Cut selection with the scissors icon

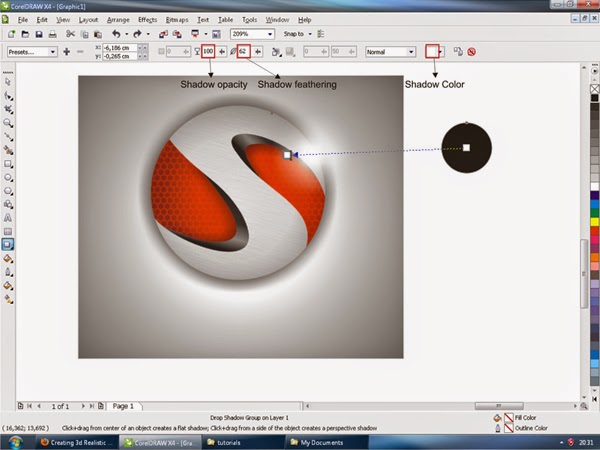point(70,34)
